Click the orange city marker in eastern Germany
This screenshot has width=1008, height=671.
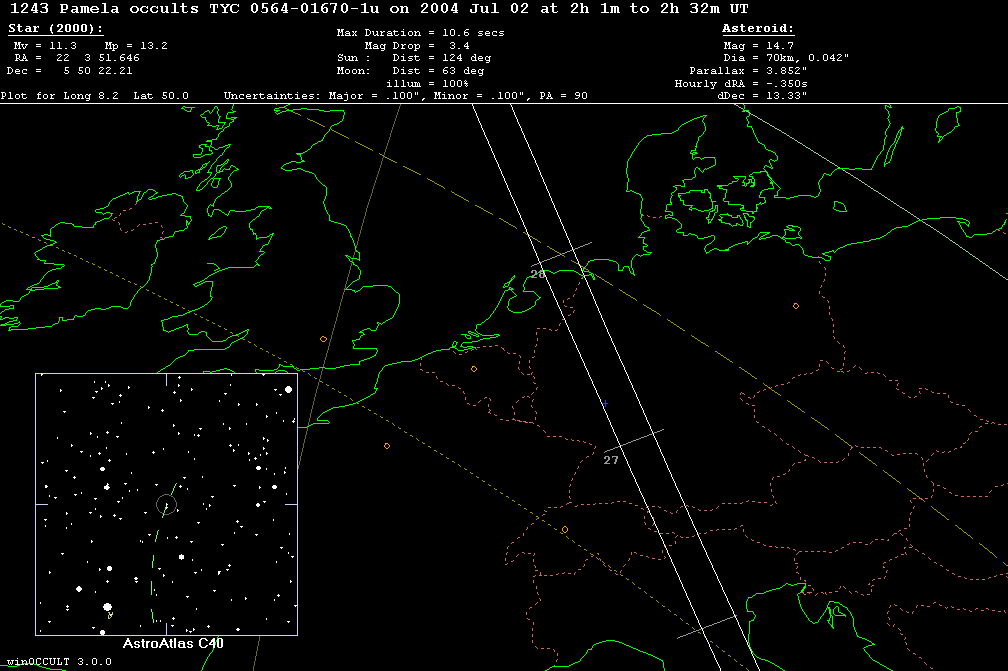pyautogui.click(x=796, y=306)
